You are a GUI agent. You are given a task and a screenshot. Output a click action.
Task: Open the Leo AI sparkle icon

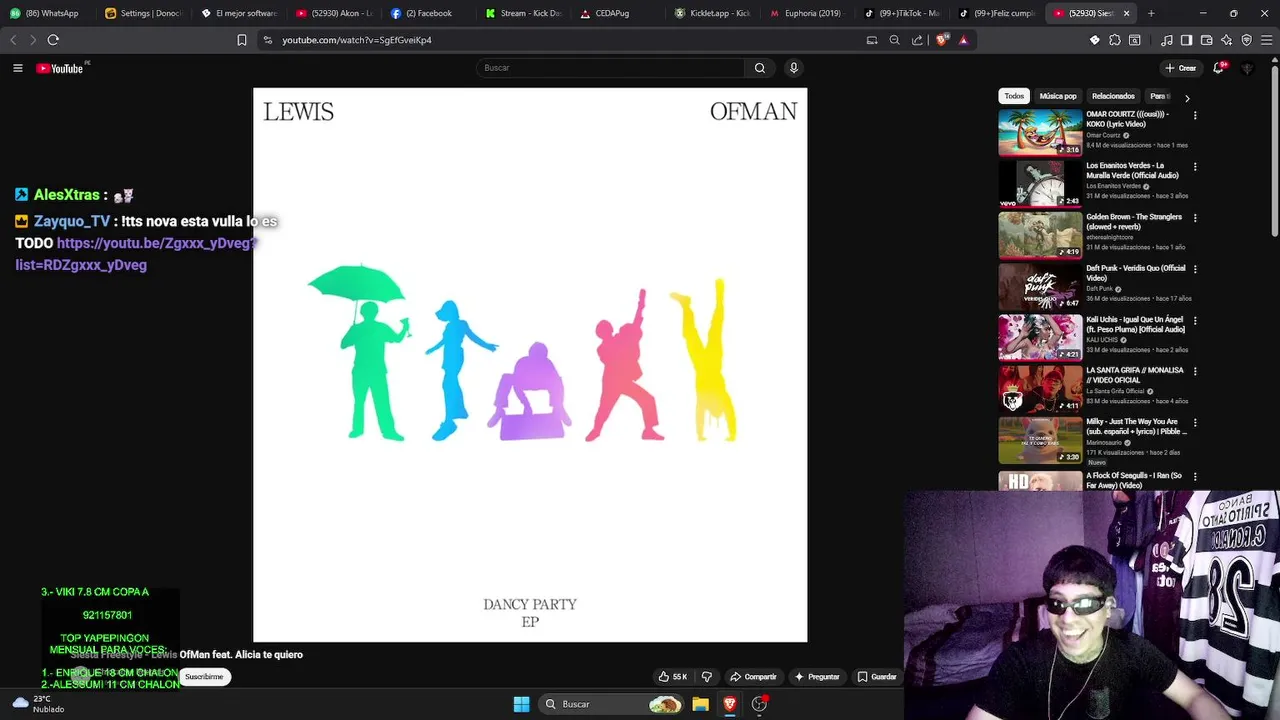1227,40
